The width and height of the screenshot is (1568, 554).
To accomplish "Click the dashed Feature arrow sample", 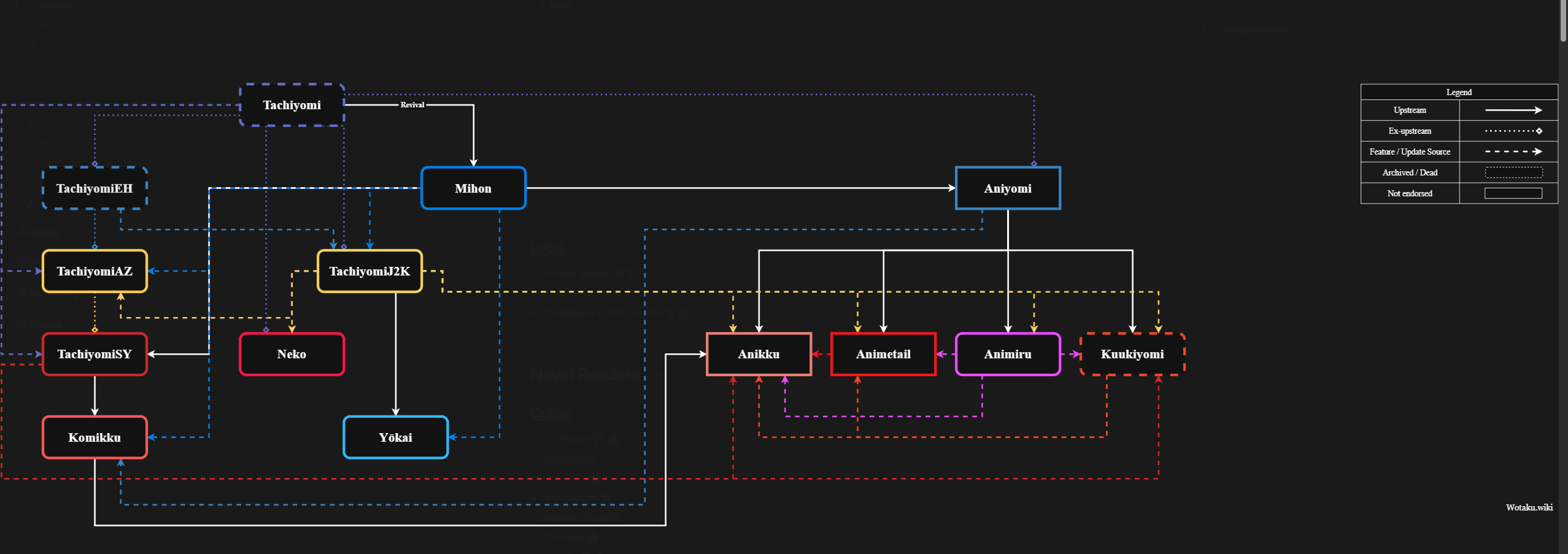I will 1513,152.
